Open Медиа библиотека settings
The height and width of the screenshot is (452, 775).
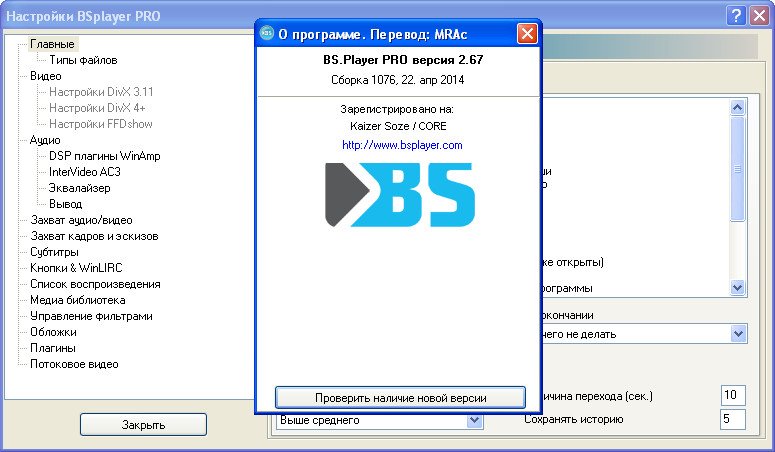click(77, 300)
